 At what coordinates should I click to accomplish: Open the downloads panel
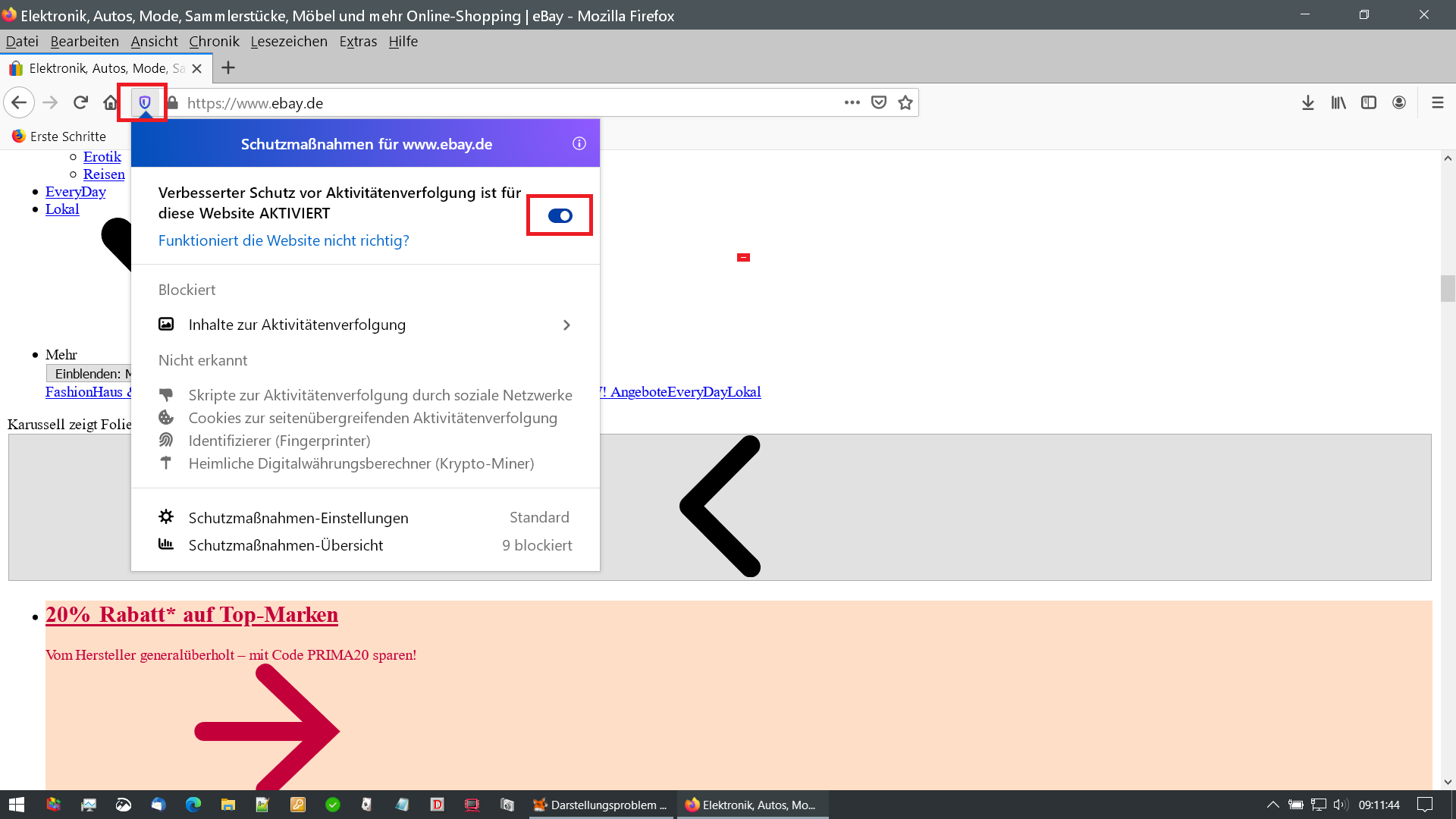1308,102
